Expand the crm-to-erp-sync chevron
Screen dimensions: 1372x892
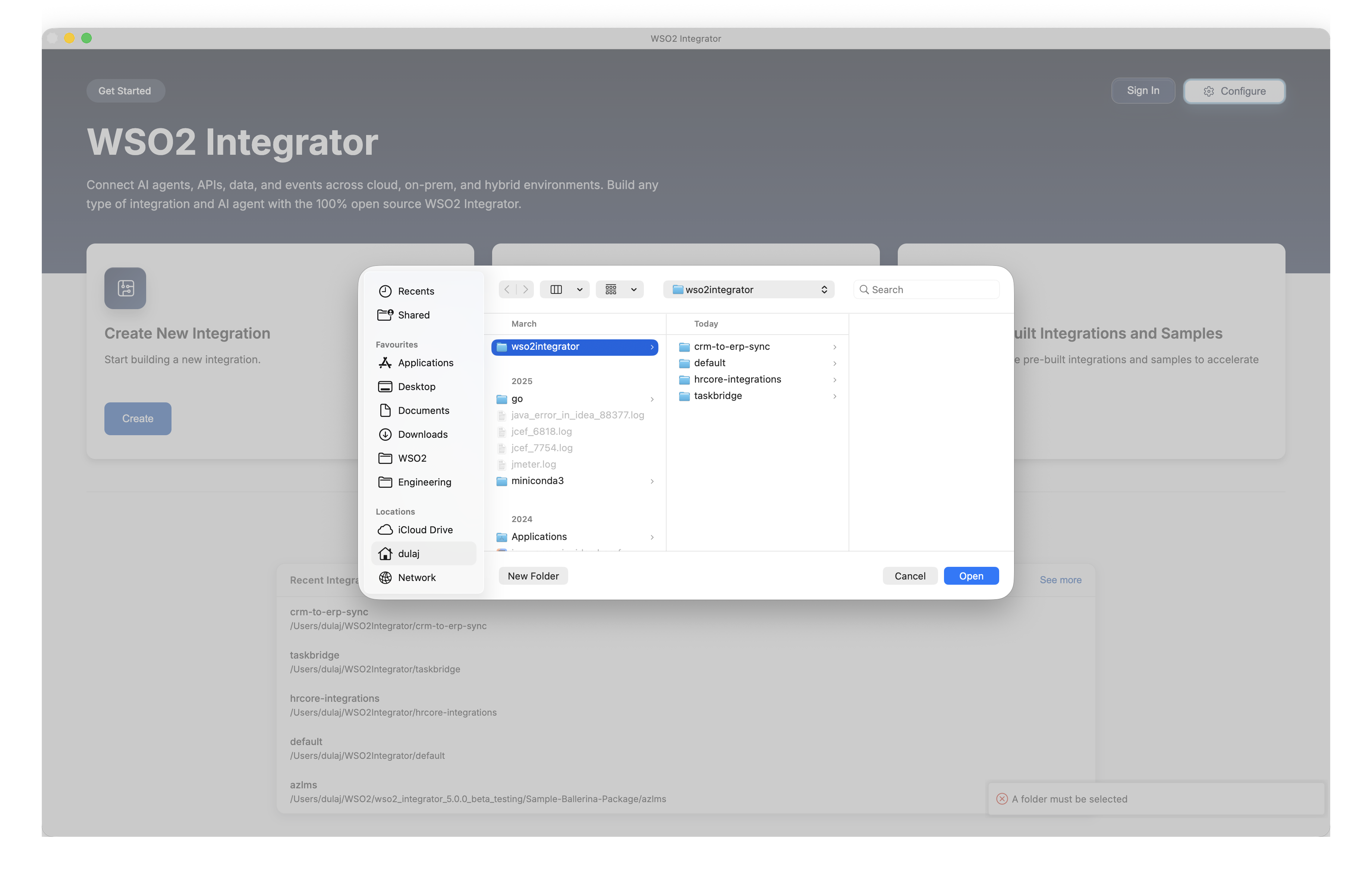pos(834,347)
